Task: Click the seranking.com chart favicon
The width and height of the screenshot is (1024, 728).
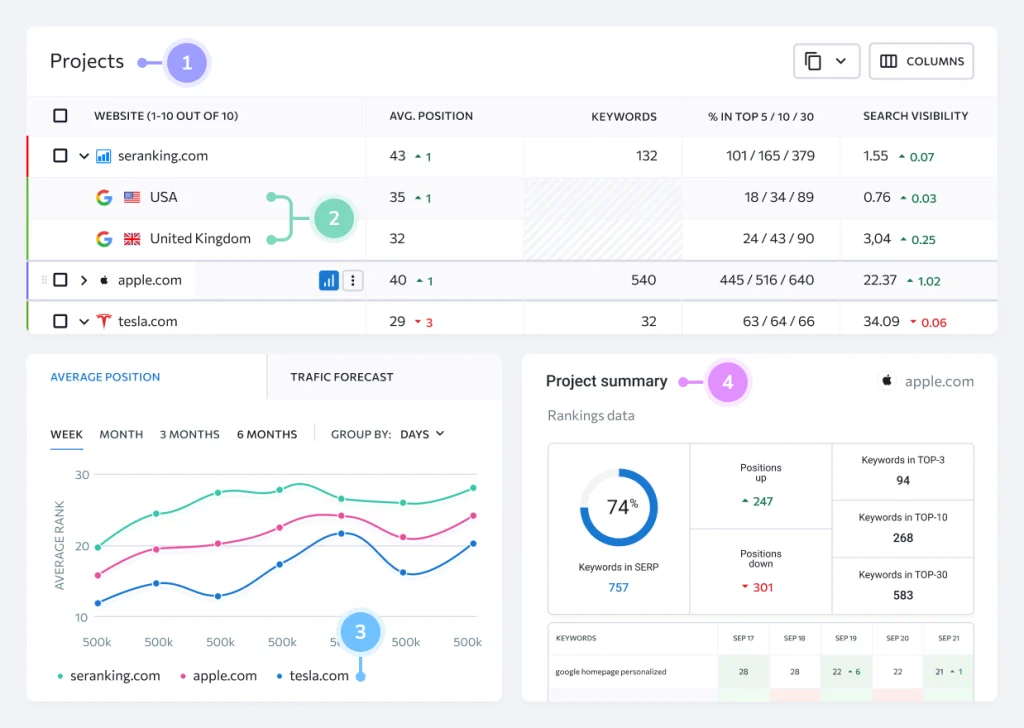Action: coord(103,156)
